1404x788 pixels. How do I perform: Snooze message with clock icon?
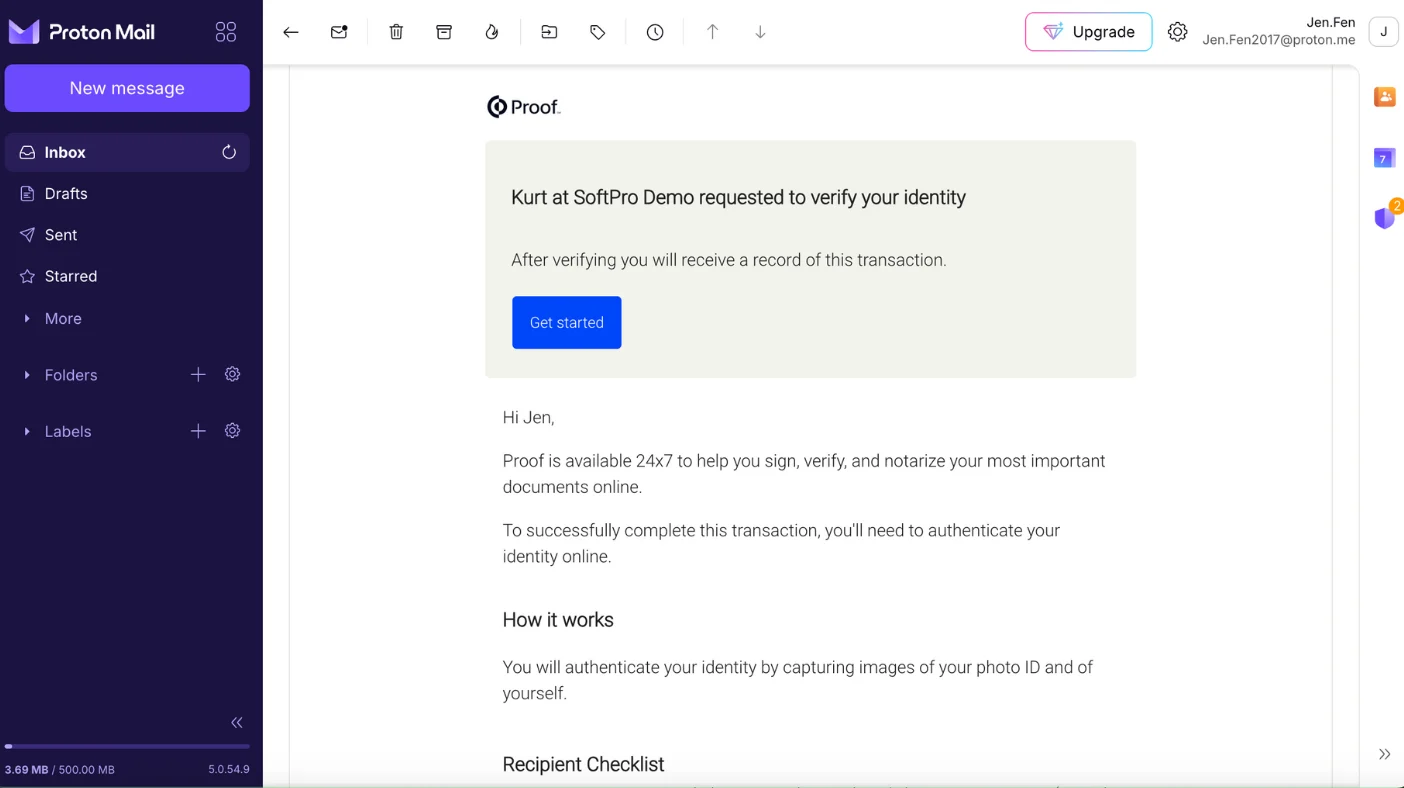(x=655, y=32)
